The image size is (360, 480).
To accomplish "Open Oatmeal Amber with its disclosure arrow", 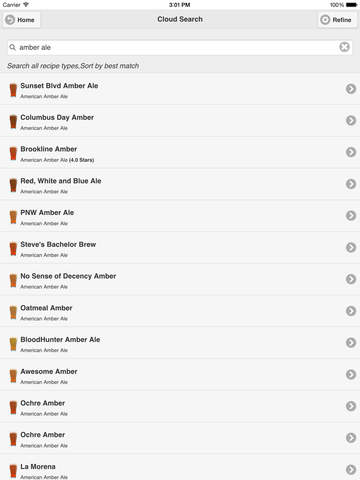I will [x=351, y=311].
